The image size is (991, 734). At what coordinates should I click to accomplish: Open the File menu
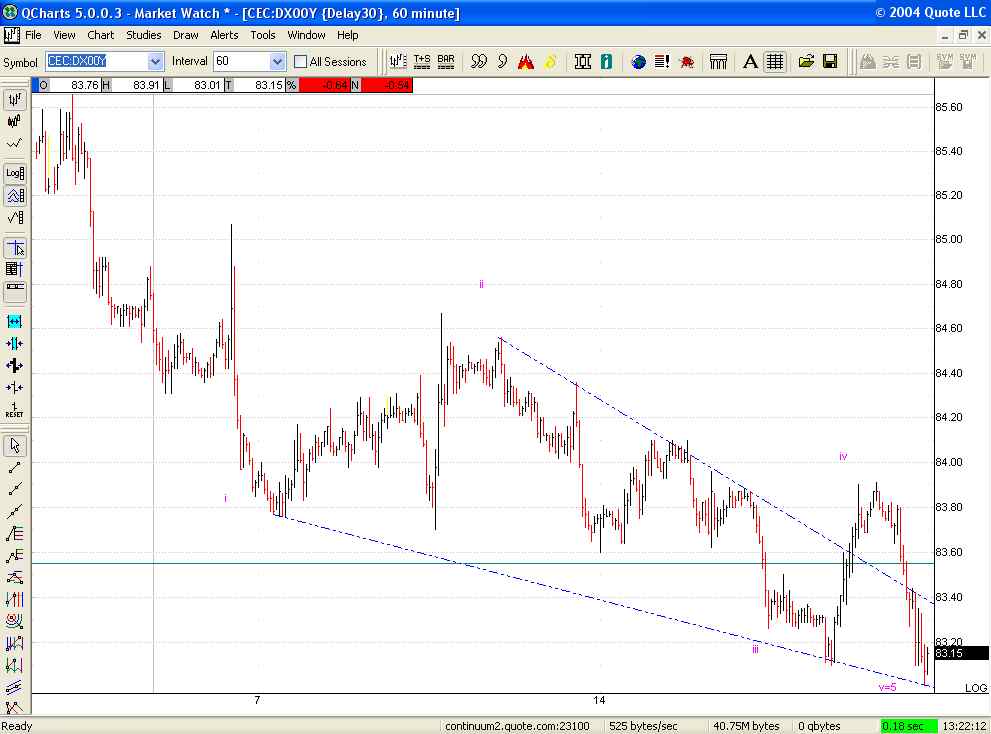[x=33, y=35]
